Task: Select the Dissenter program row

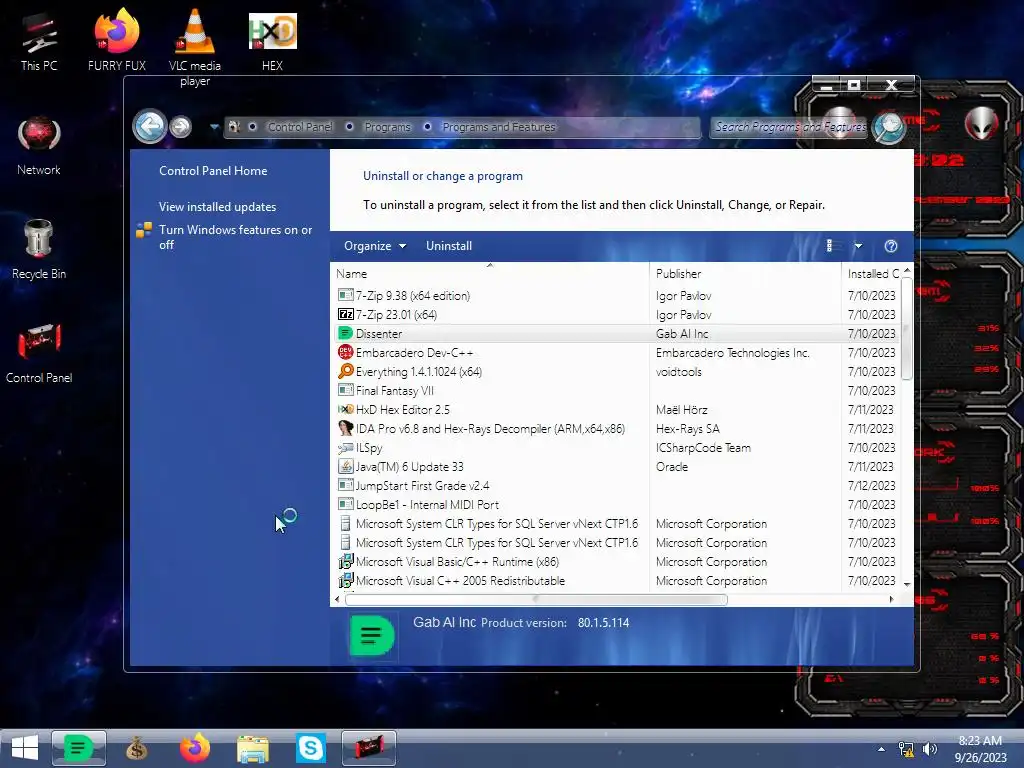Action: coord(616,334)
